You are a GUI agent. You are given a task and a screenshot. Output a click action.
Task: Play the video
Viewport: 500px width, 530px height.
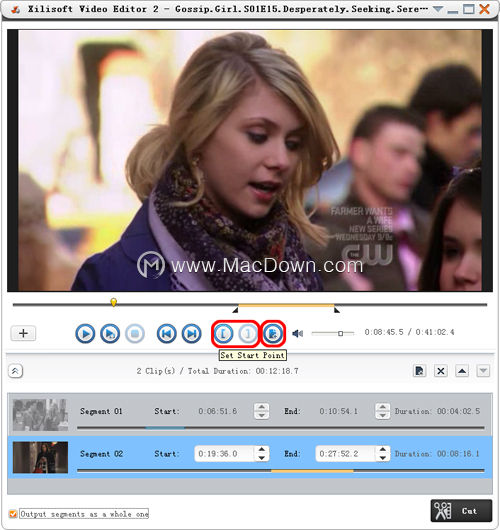(x=85, y=334)
